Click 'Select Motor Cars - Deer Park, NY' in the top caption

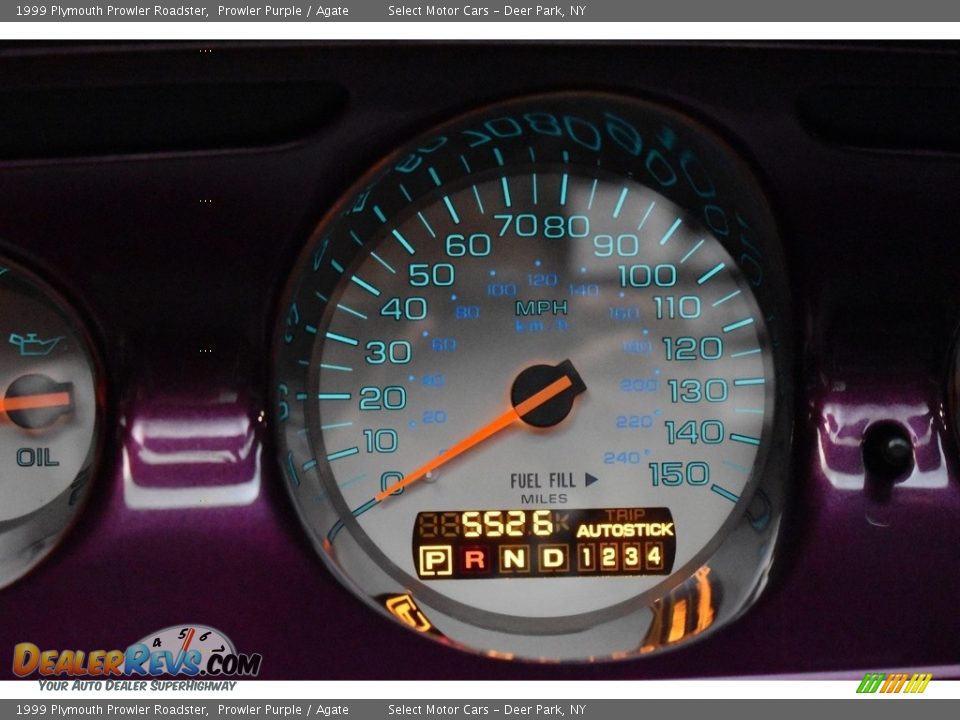[487, 10]
